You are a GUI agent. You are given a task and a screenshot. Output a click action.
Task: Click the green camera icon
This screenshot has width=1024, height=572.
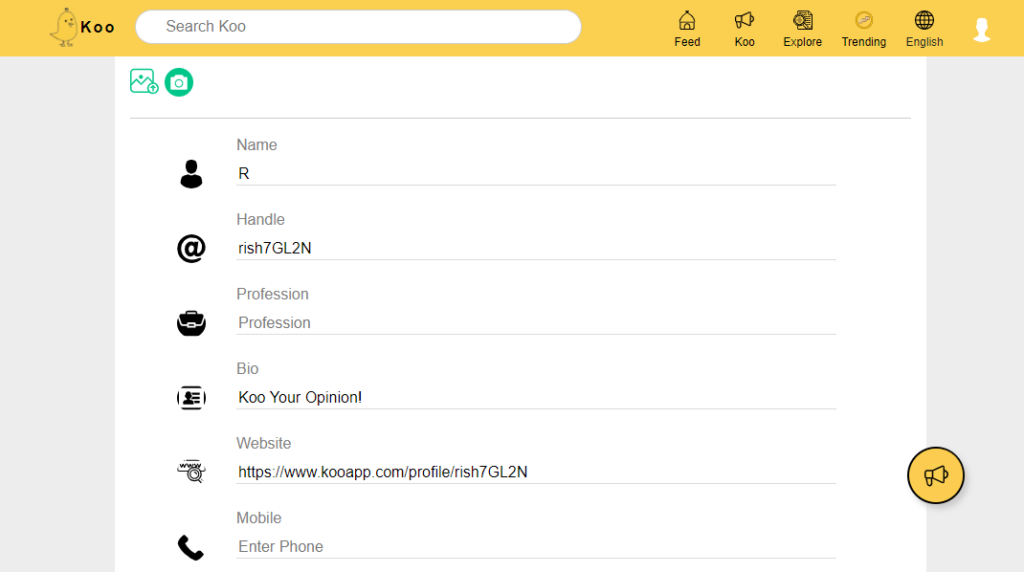pyautogui.click(x=179, y=83)
